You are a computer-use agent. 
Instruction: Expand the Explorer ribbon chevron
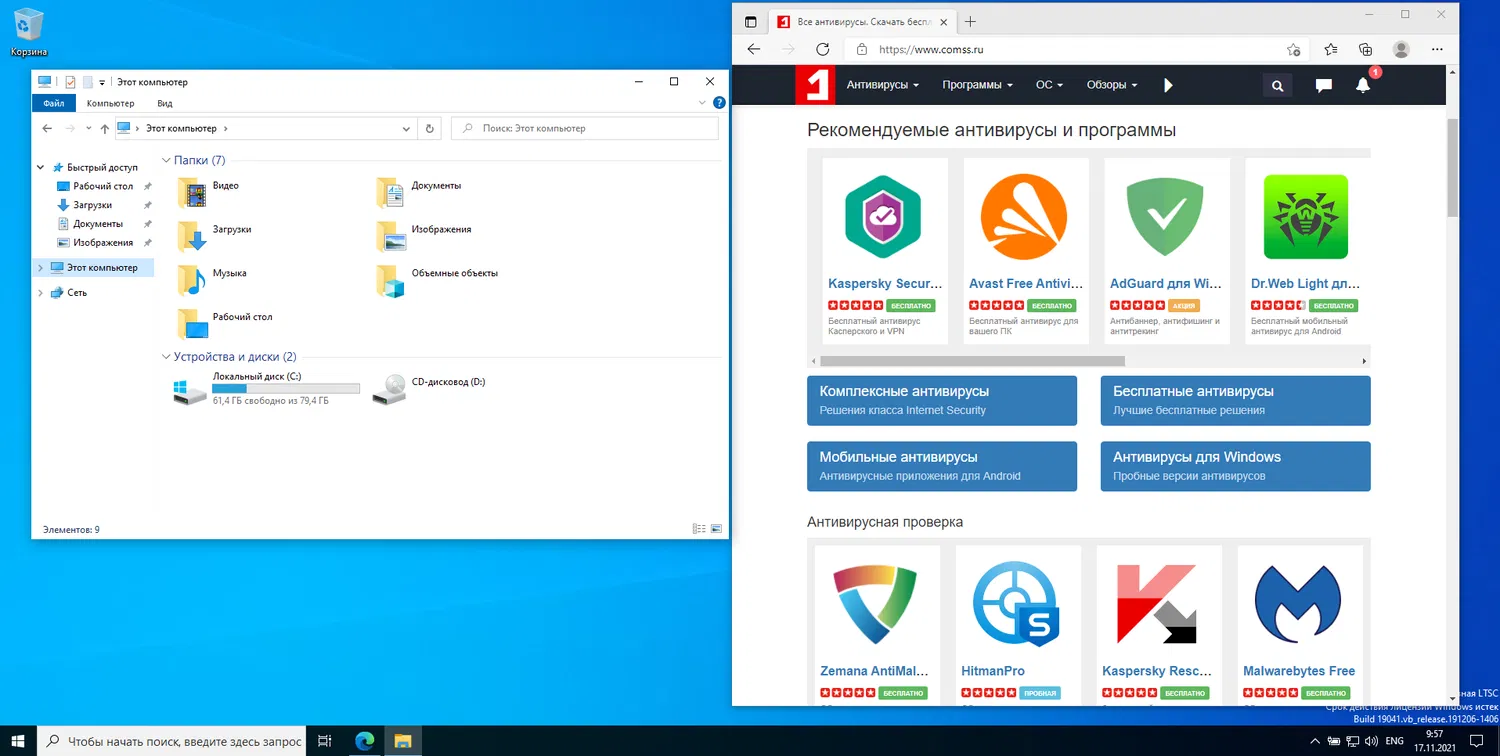pyautogui.click(x=702, y=103)
